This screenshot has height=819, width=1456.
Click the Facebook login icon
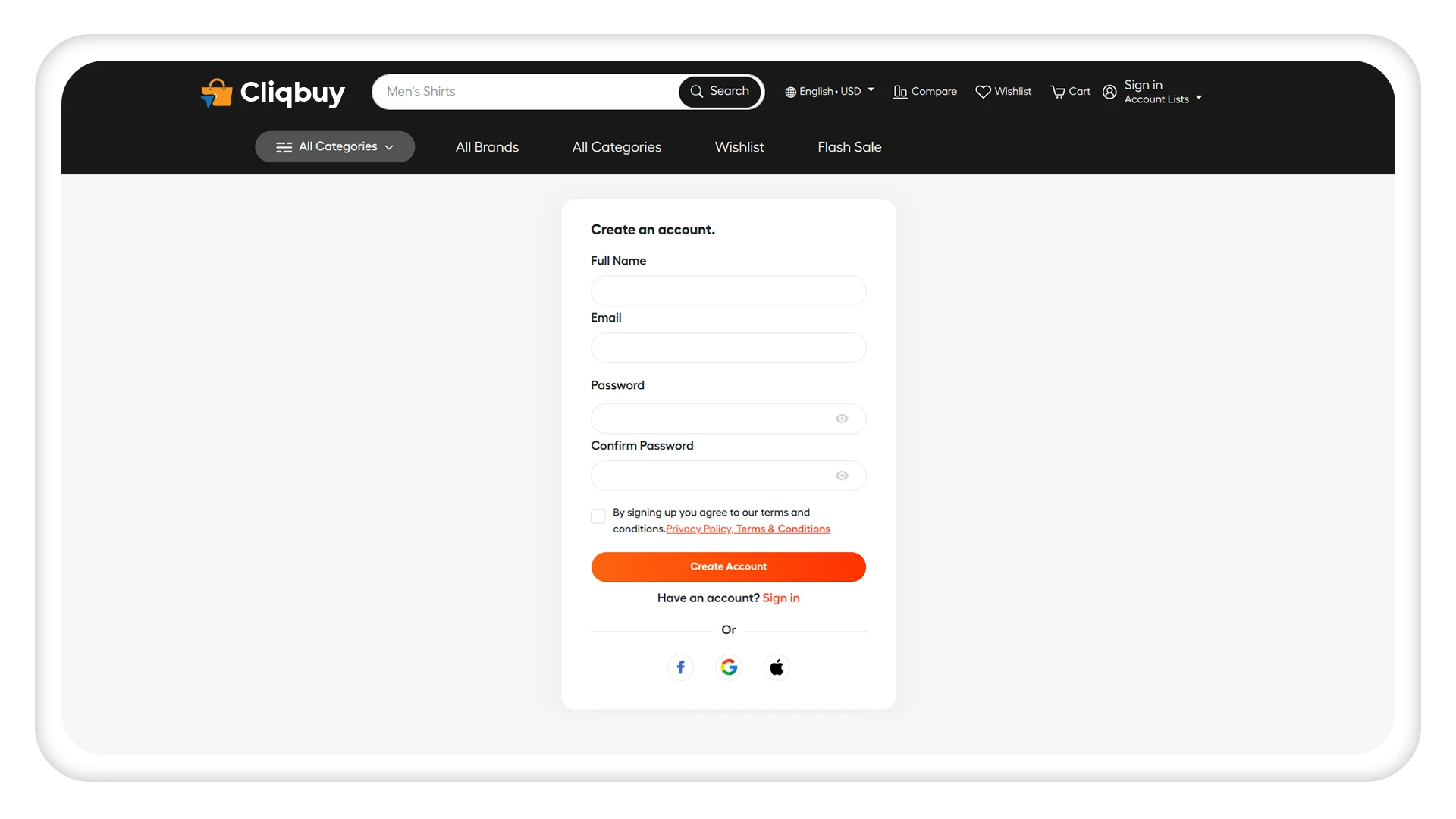coord(680,666)
